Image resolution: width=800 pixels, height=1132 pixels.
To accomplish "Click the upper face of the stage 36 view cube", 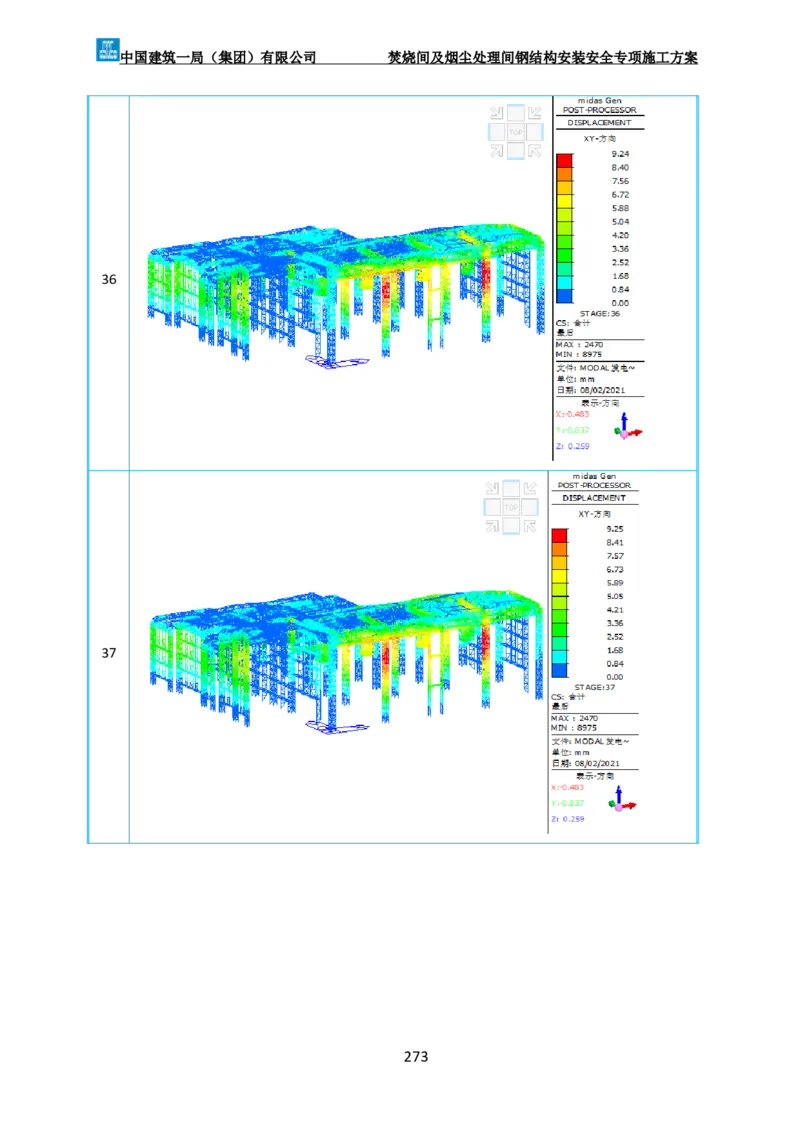I will pyautogui.click(x=516, y=113).
